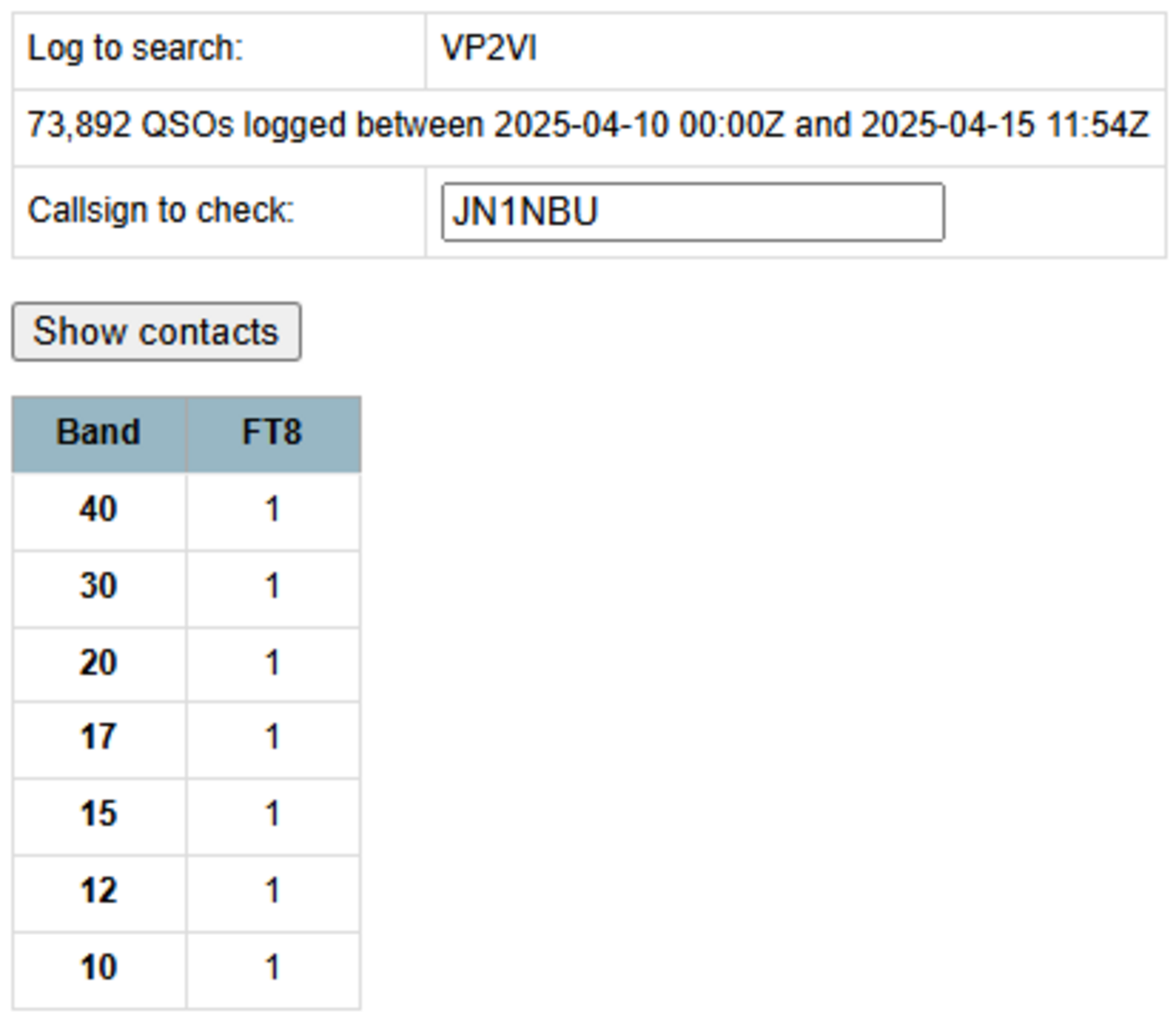Click the 12 meter band row
This screenshot has width=1176, height=1022.
tap(98, 891)
